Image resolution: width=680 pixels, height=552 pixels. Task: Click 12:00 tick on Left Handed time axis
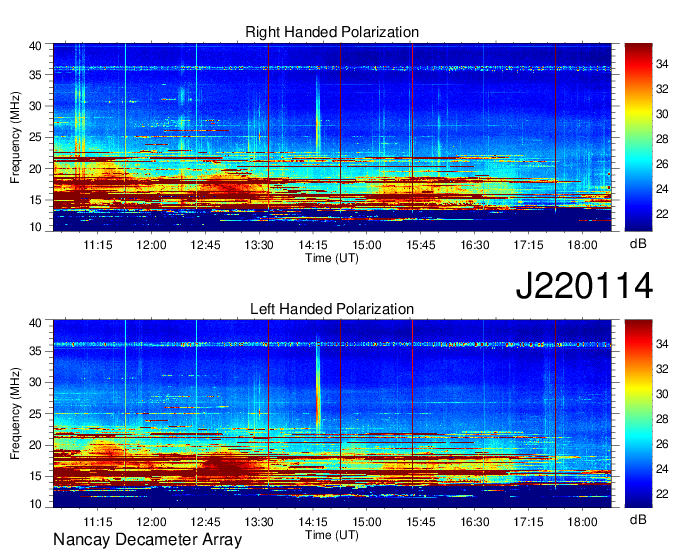point(151,521)
